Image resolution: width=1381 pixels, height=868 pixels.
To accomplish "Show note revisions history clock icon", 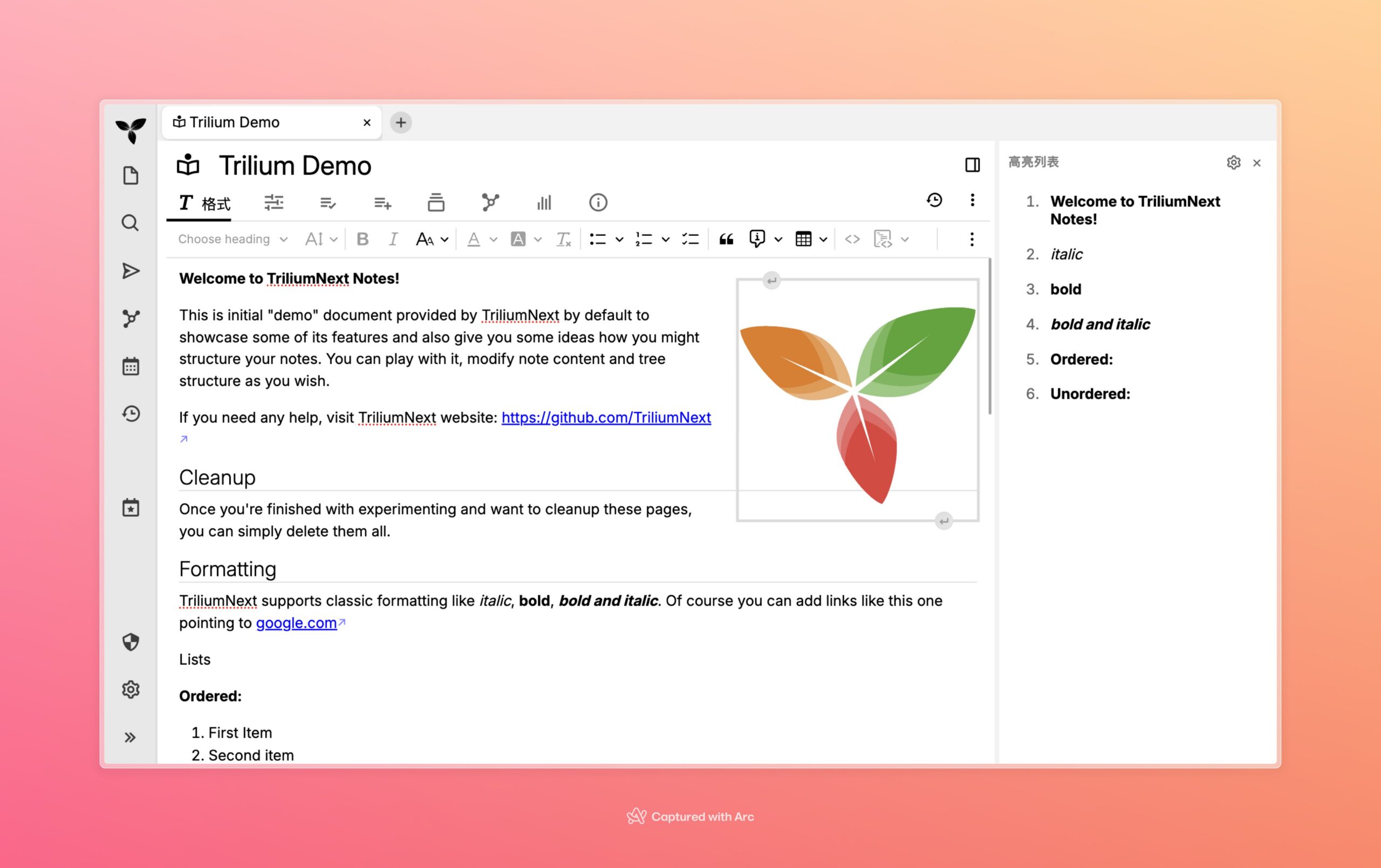I will (934, 200).
